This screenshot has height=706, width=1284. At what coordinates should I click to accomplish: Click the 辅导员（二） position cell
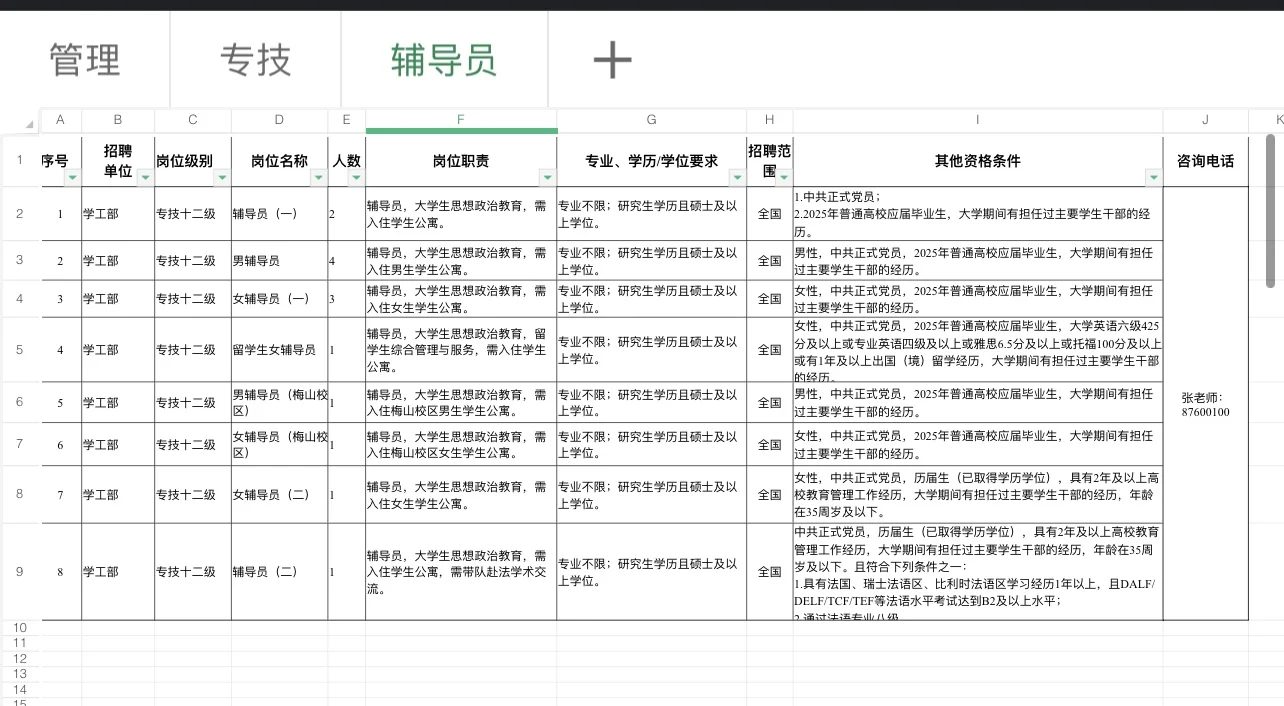280,571
